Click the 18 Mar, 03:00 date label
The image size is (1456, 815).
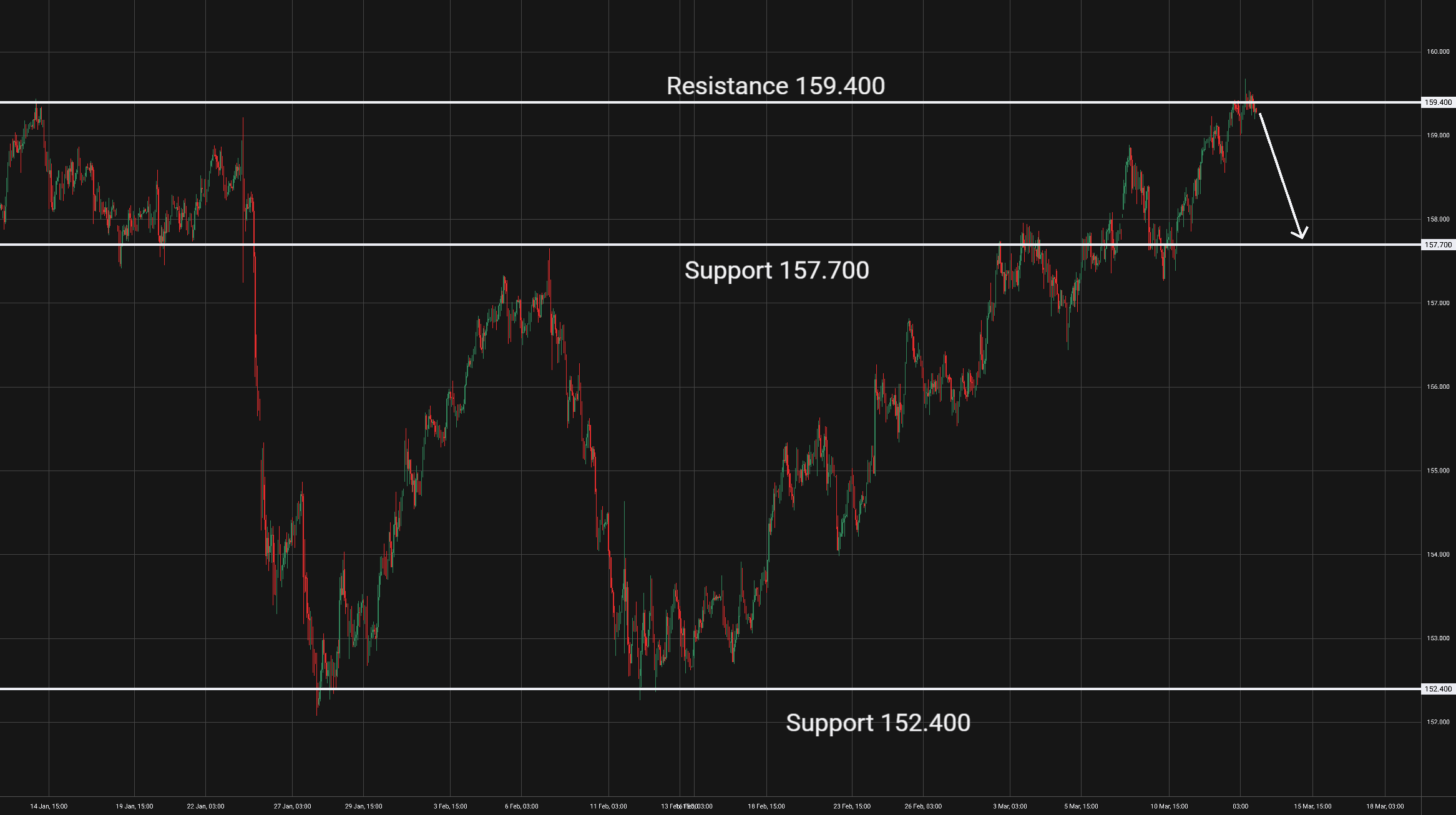(x=1385, y=806)
